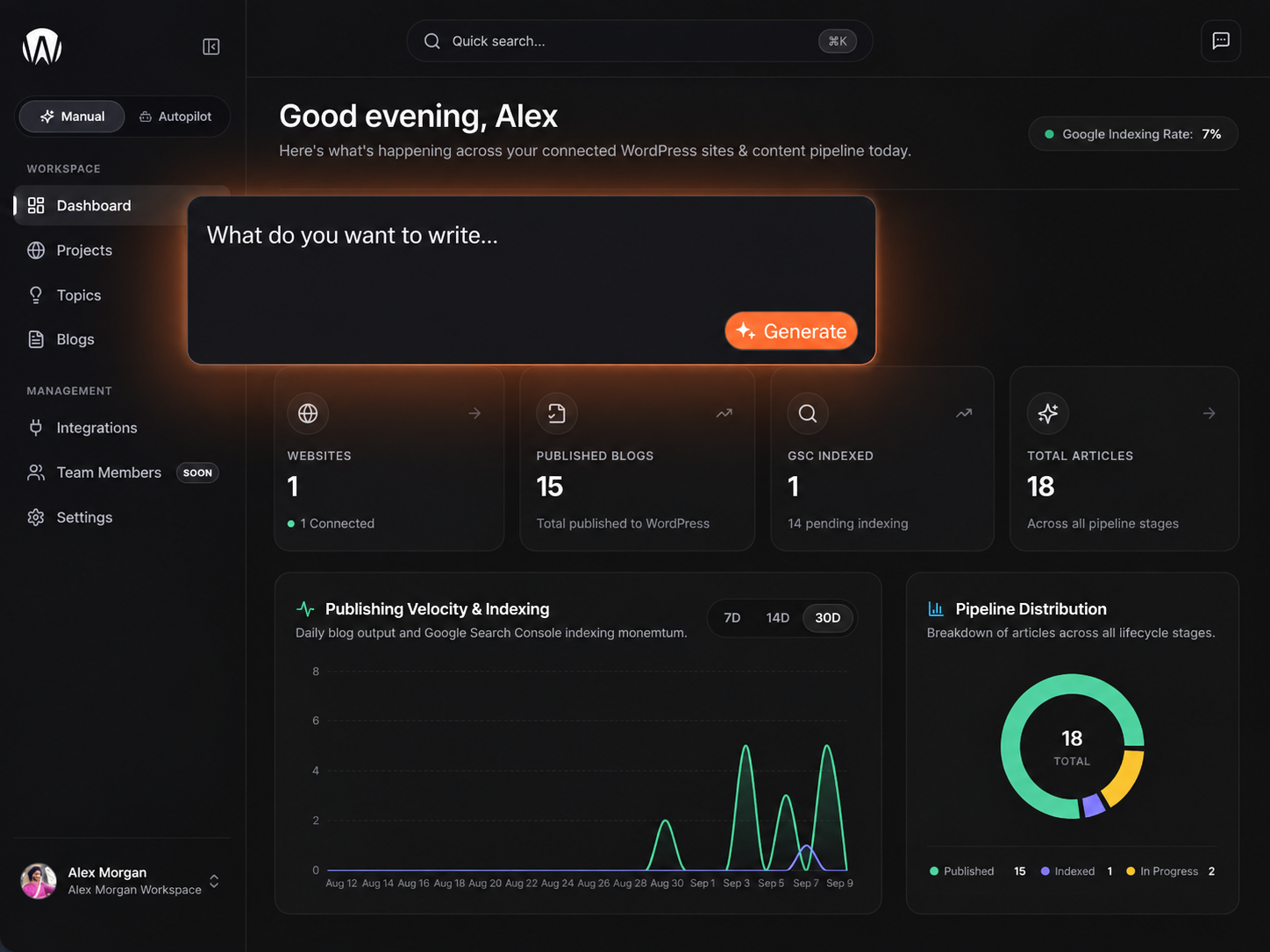The height and width of the screenshot is (952, 1270).
Task: Click the Published legend green dot
Action: tap(934, 871)
